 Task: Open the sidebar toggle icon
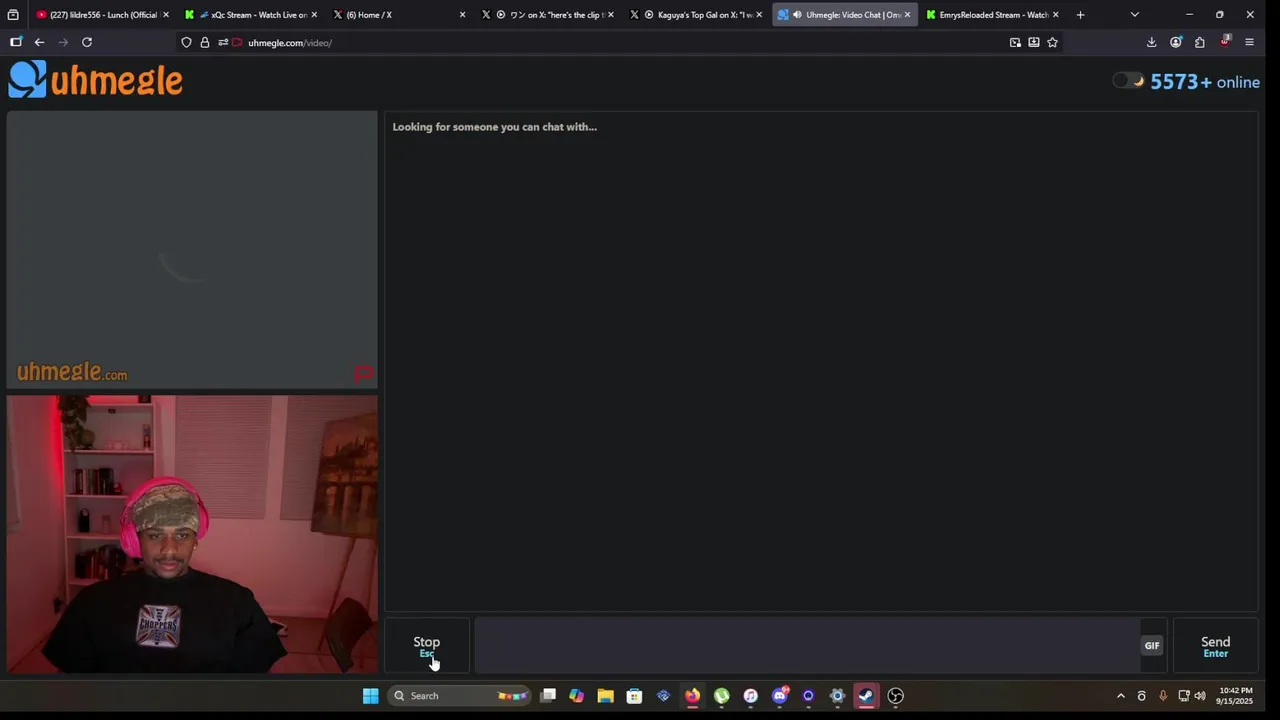[x=16, y=42]
